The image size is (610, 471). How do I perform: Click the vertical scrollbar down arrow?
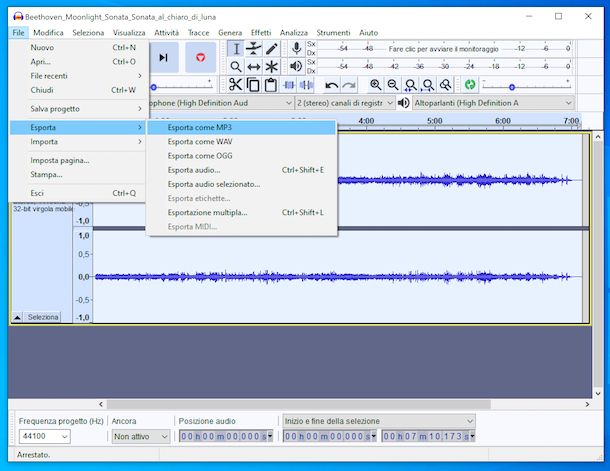598,394
